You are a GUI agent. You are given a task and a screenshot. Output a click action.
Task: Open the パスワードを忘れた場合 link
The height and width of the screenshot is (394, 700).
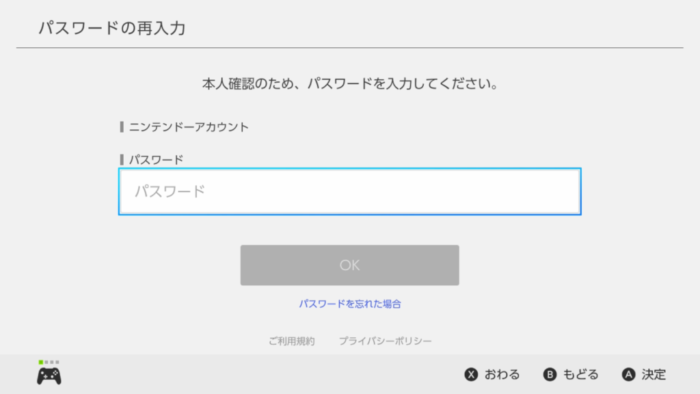click(x=350, y=304)
